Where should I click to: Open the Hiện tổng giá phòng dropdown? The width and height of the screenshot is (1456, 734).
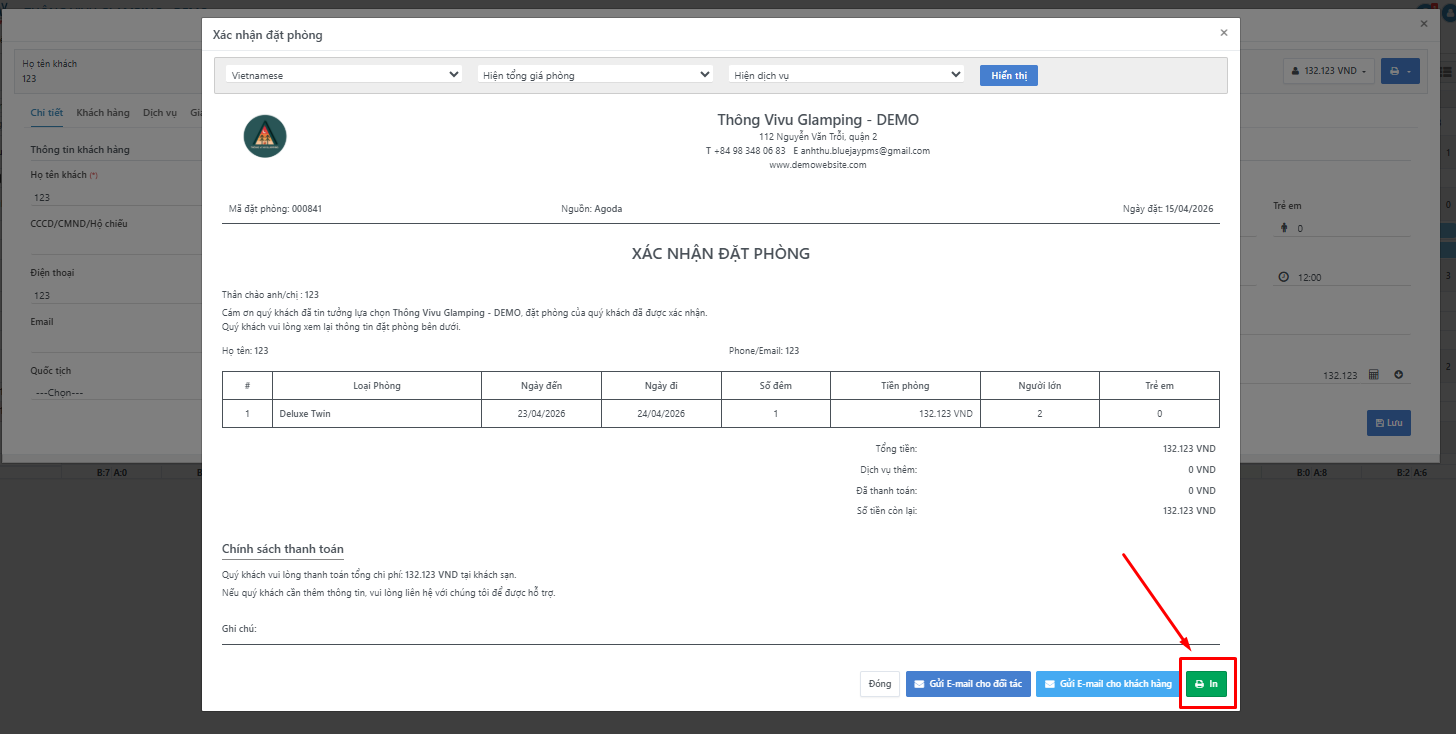coord(595,75)
